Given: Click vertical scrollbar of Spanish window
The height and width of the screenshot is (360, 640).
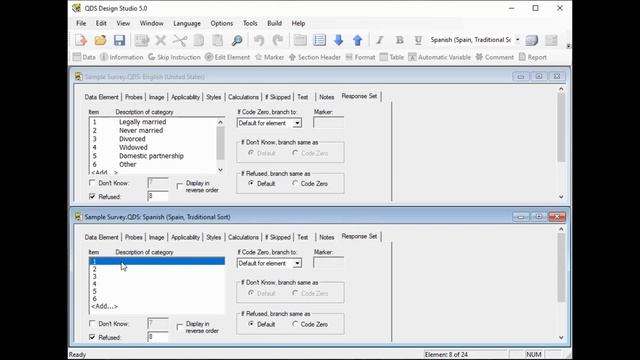Looking at the screenshot, I should tap(561, 283).
